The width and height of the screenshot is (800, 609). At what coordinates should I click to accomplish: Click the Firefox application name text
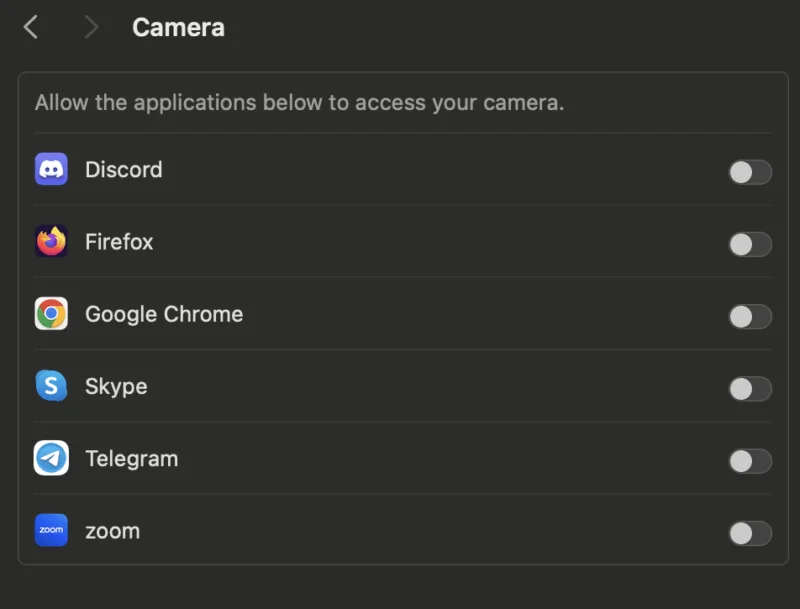click(x=118, y=242)
